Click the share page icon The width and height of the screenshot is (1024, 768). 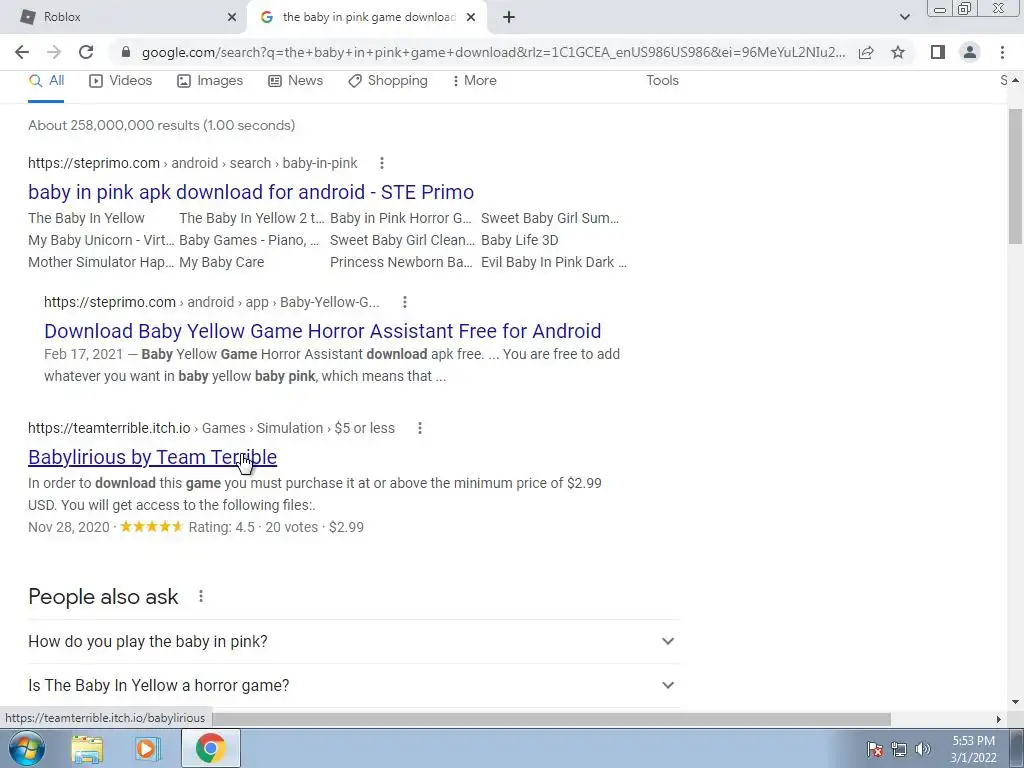tap(866, 52)
